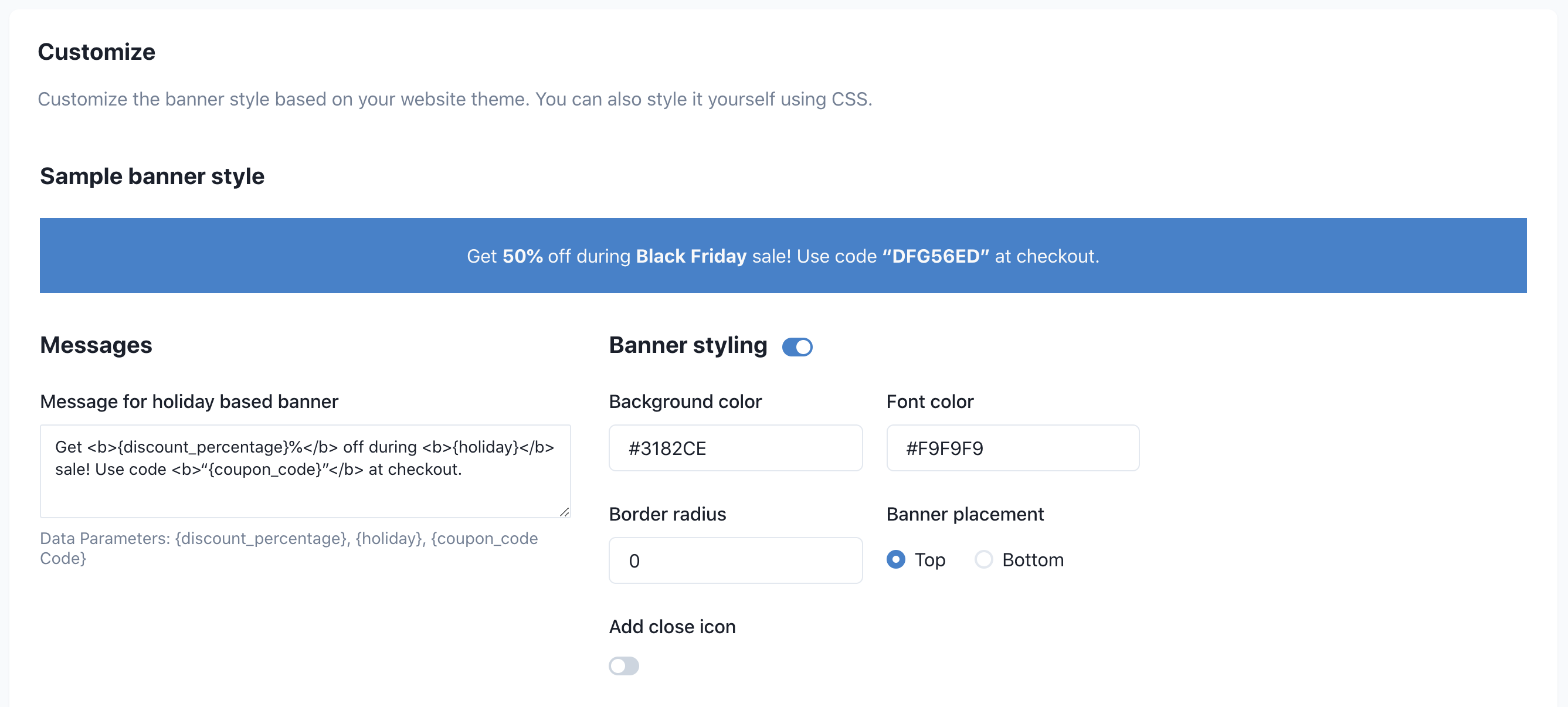Select Bottom banner placement radio
The image size is (1568, 707).
pos(983,559)
